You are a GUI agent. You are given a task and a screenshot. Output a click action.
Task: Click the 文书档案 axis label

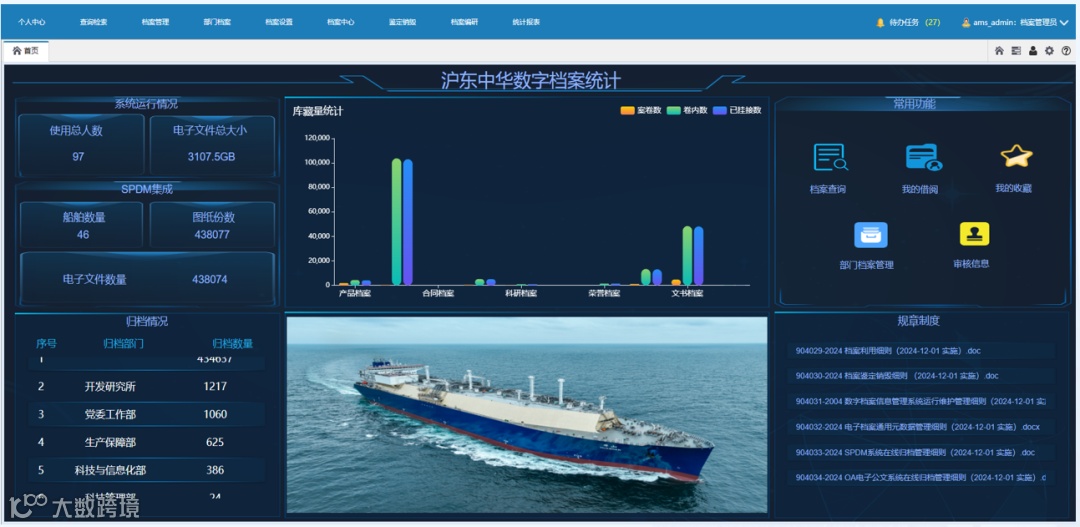[687, 293]
